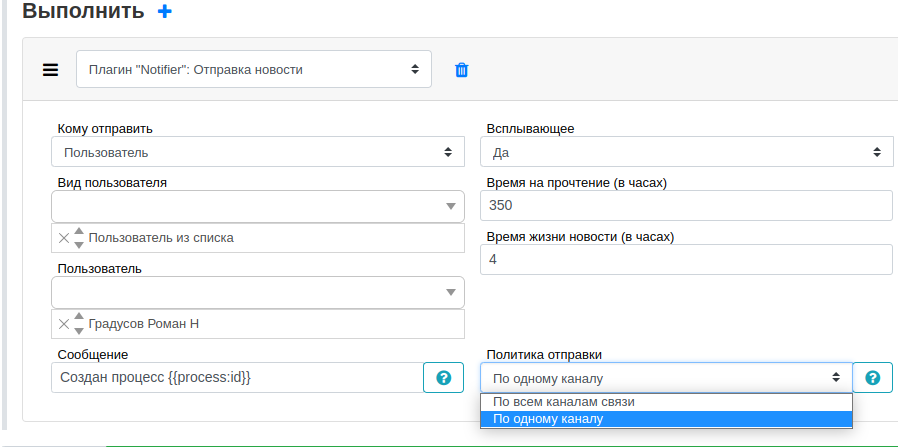Edit the 'Время жизни новости' field showing 4
The height and width of the screenshot is (447, 898).
tap(686, 260)
